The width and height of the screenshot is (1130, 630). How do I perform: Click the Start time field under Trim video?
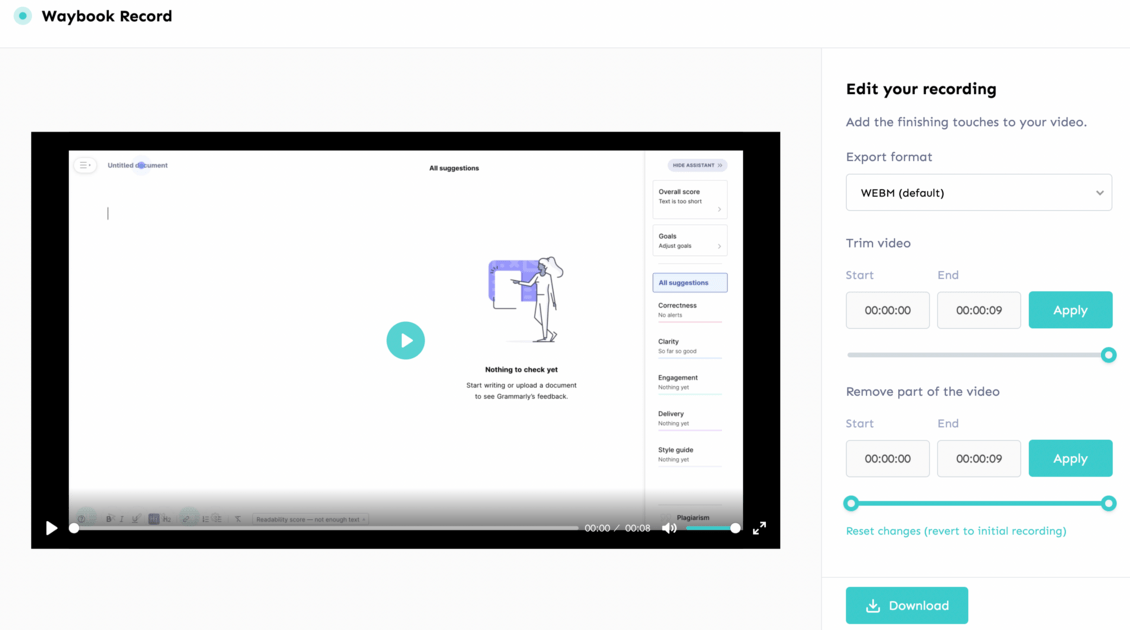(887, 310)
